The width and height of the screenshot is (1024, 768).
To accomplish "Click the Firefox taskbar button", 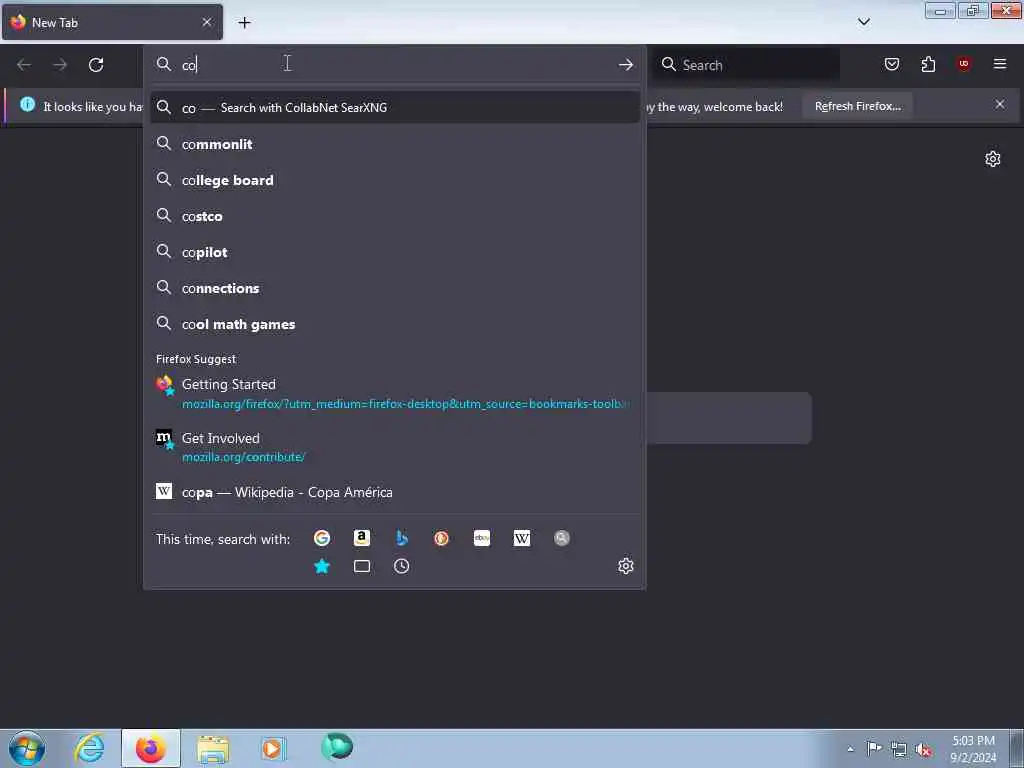I will [151, 748].
